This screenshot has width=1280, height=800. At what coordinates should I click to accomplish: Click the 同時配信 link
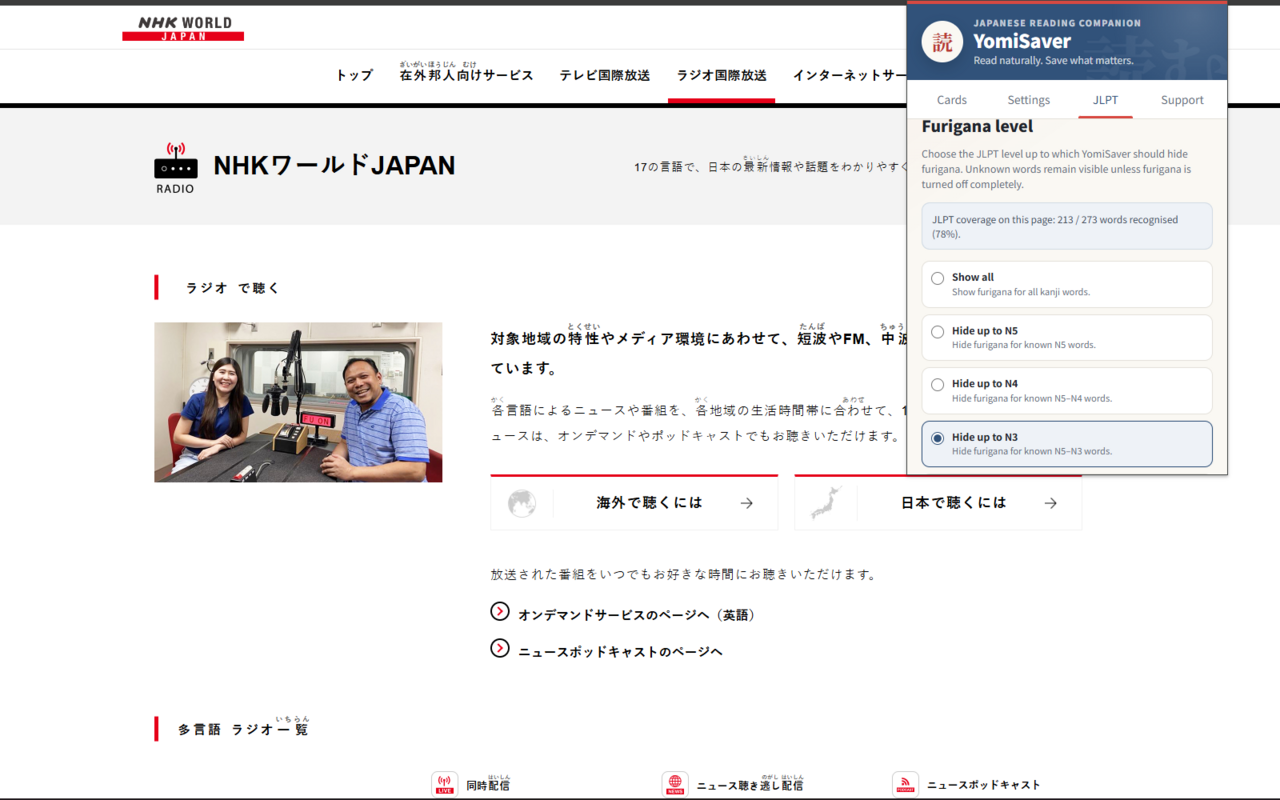pos(488,783)
